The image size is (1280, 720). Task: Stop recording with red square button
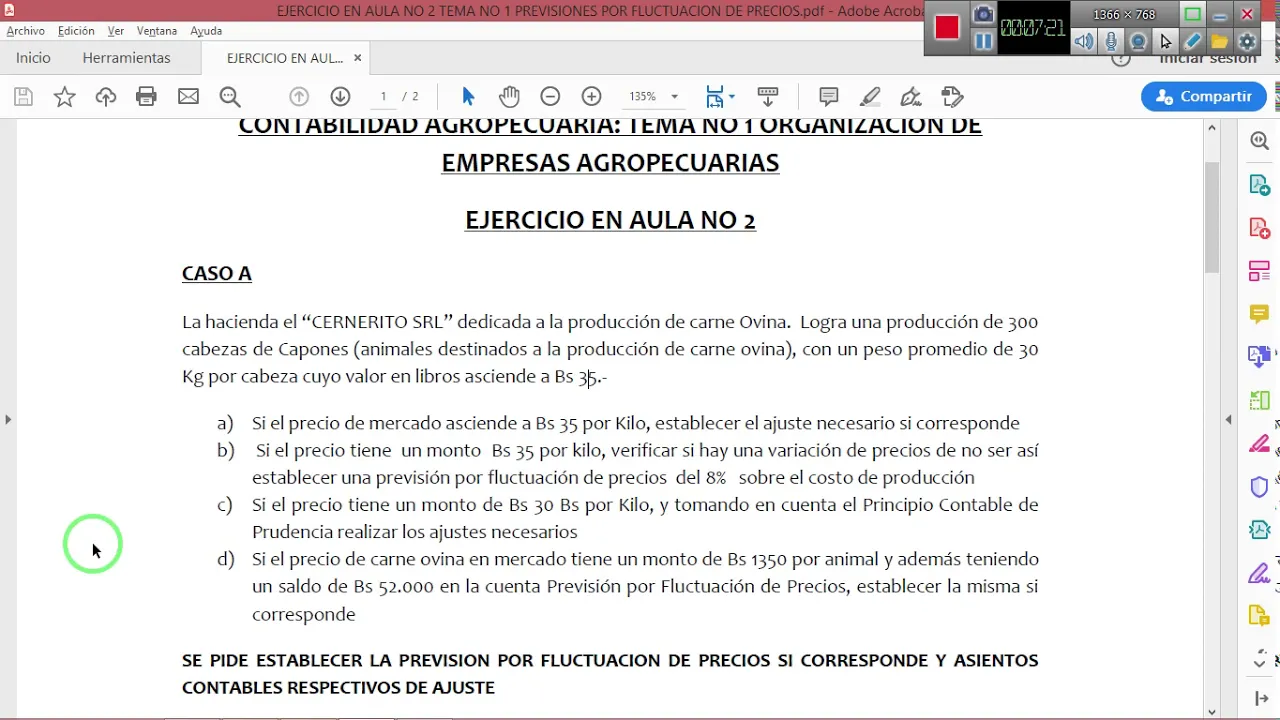947,27
